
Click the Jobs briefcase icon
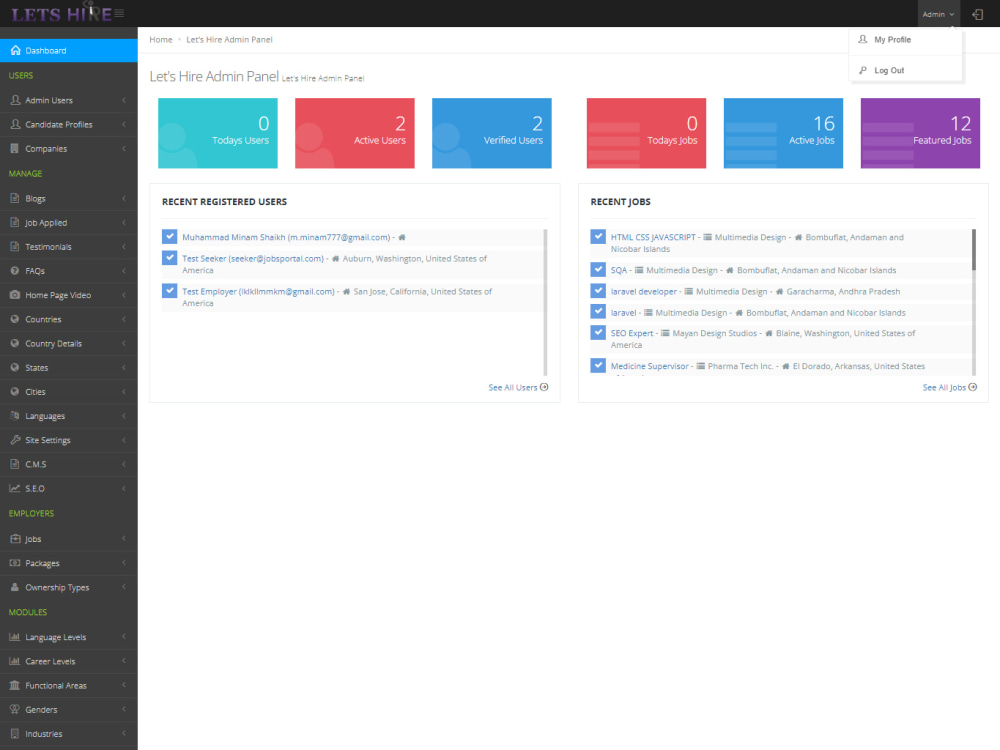[x=15, y=539]
